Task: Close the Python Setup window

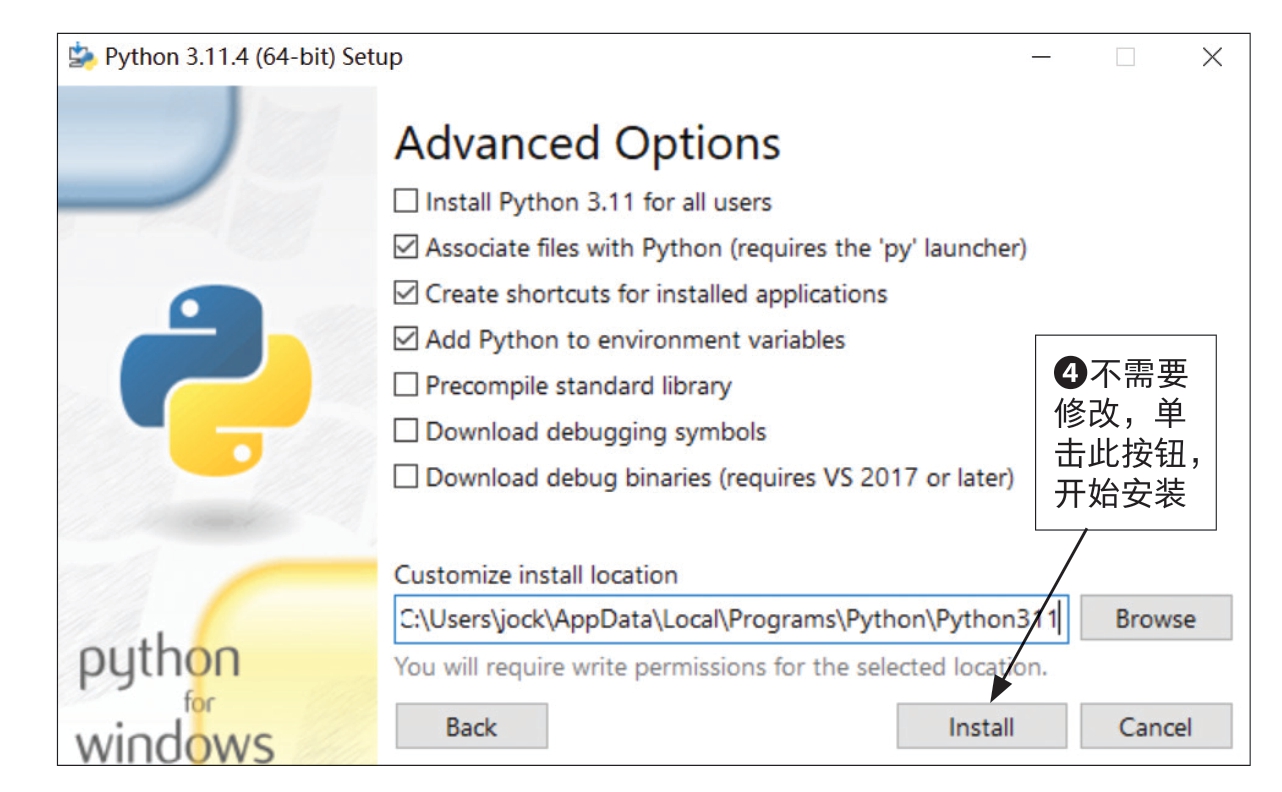Action: coord(1212,57)
